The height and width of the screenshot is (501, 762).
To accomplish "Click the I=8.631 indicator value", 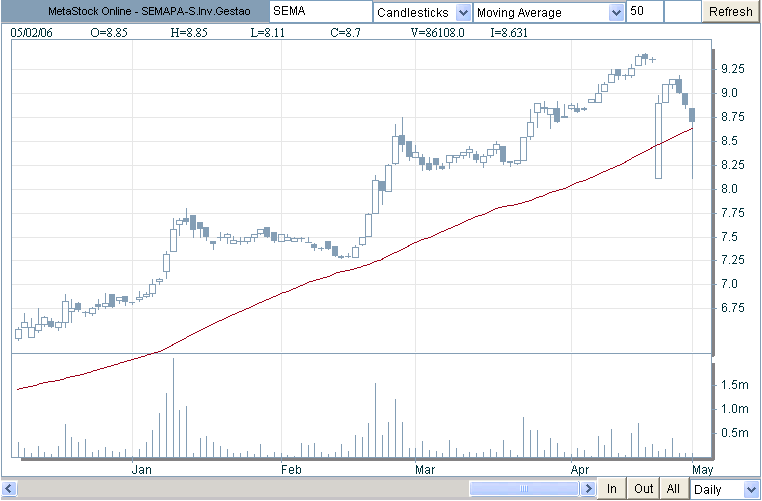I will [509, 33].
